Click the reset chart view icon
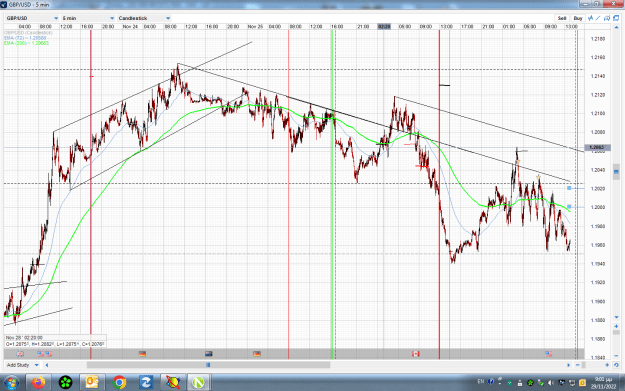The height and width of the screenshot is (391, 625). (x=616, y=365)
